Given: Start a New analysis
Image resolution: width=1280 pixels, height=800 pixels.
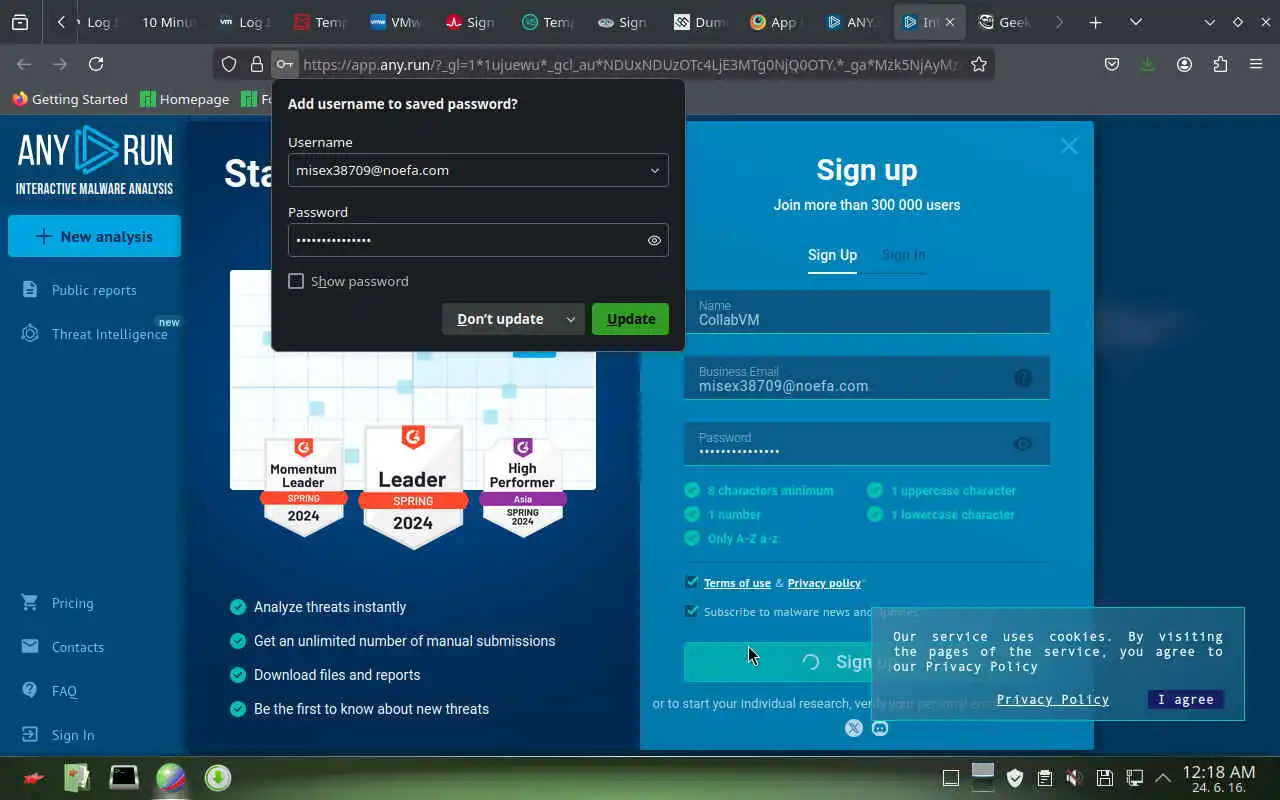Looking at the screenshot, I should (x=94, y=236).
